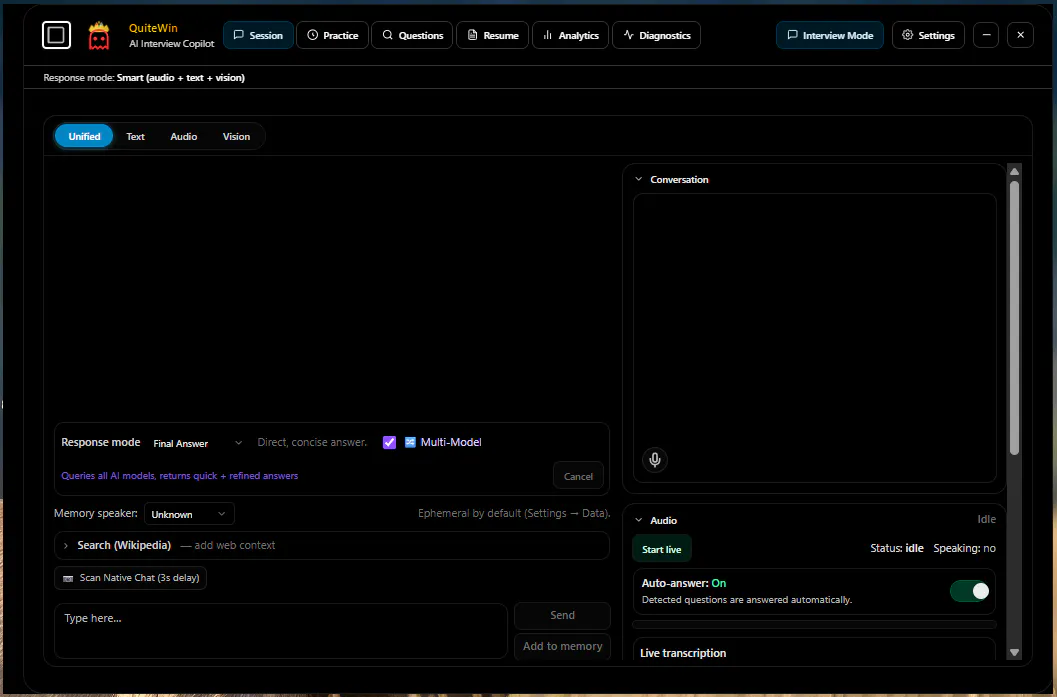
Task: Click the Multi-Model shuffle icon
Action: 410,442
